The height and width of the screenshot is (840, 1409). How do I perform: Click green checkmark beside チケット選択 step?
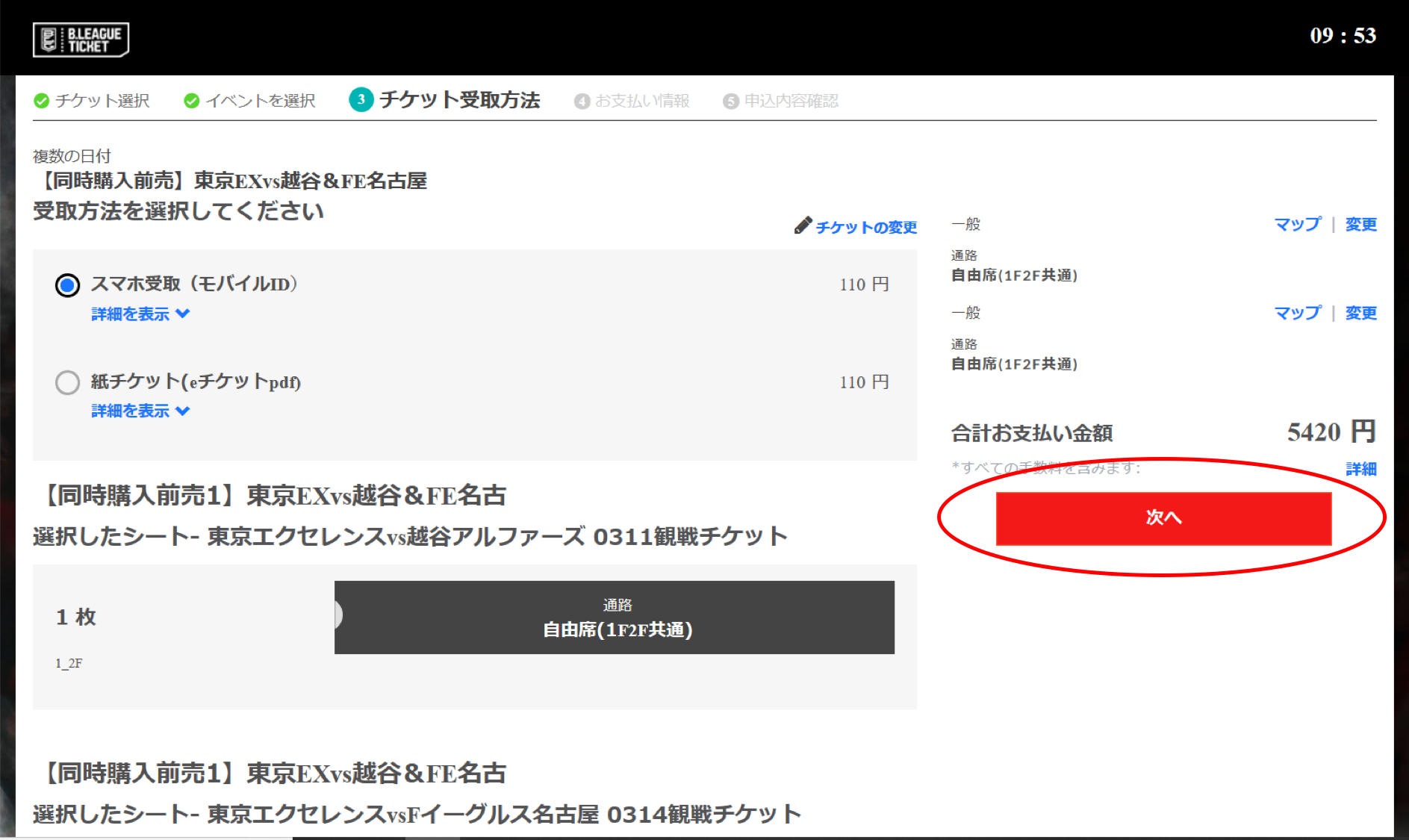(x=42, y=101)
